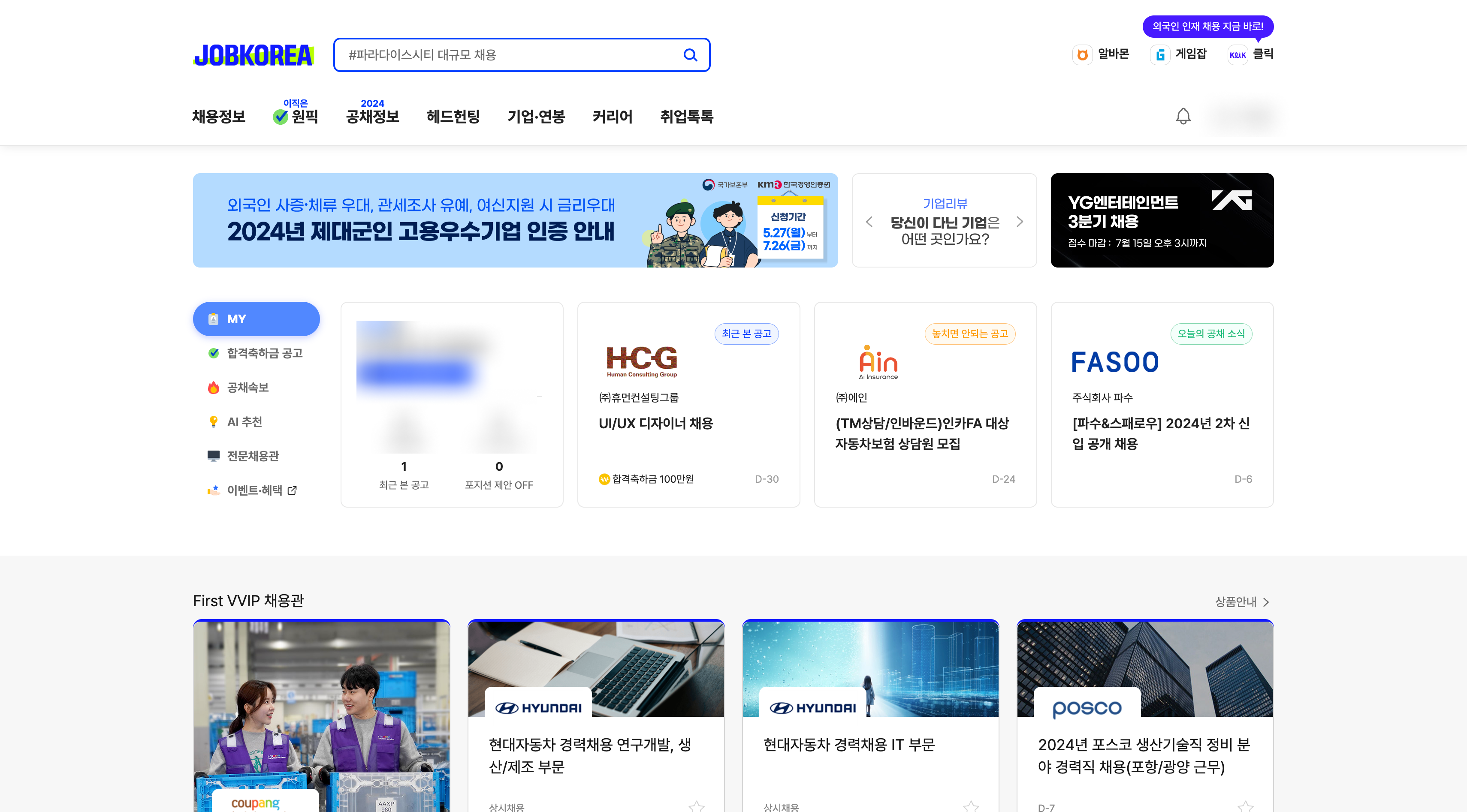Open the 기업·연봉 menu
Image resolution: width=1467 pixels, height=812 pixels.
[x=536, y=117]
